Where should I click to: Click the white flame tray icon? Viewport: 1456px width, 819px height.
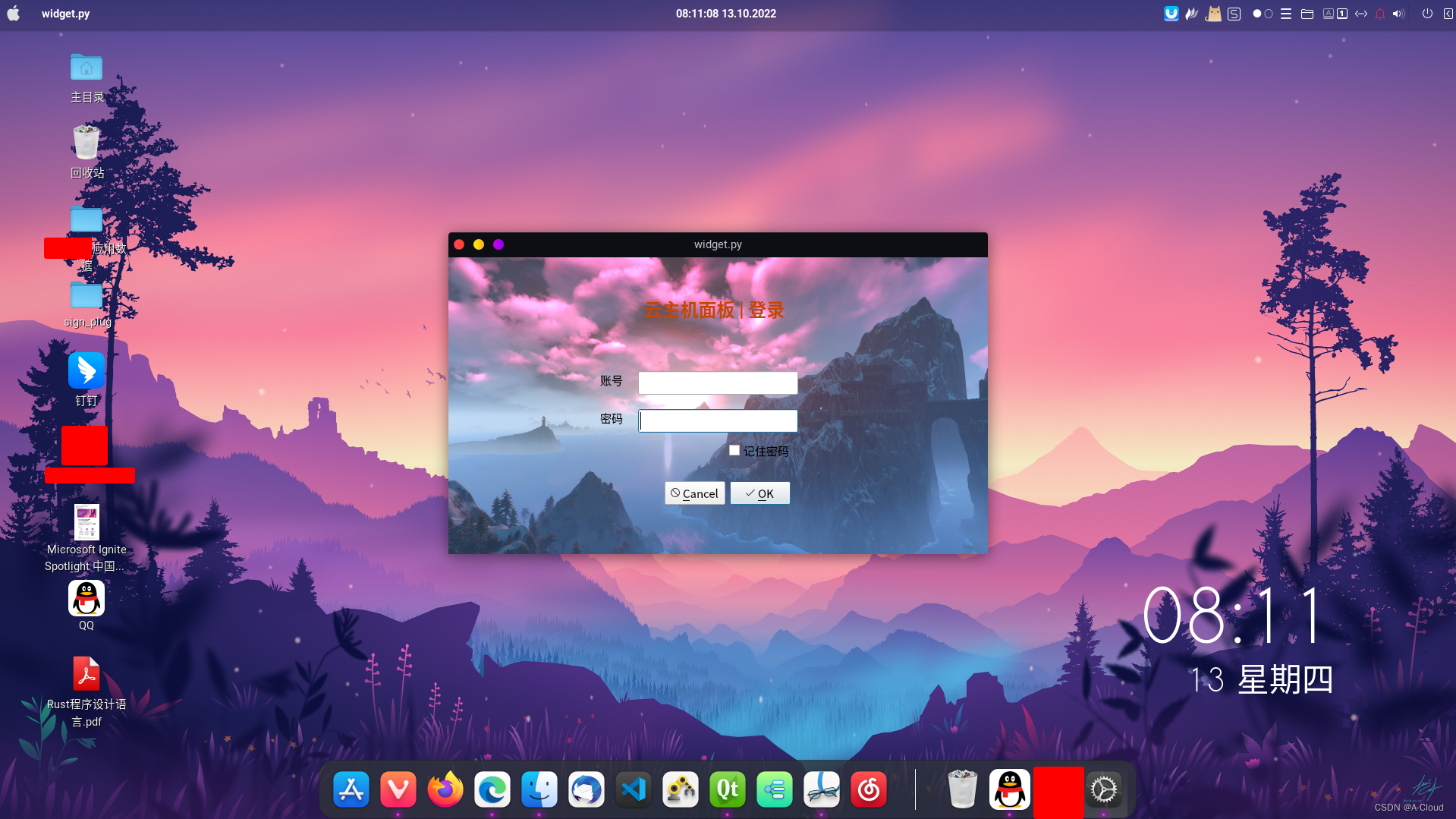point(1192,14)
